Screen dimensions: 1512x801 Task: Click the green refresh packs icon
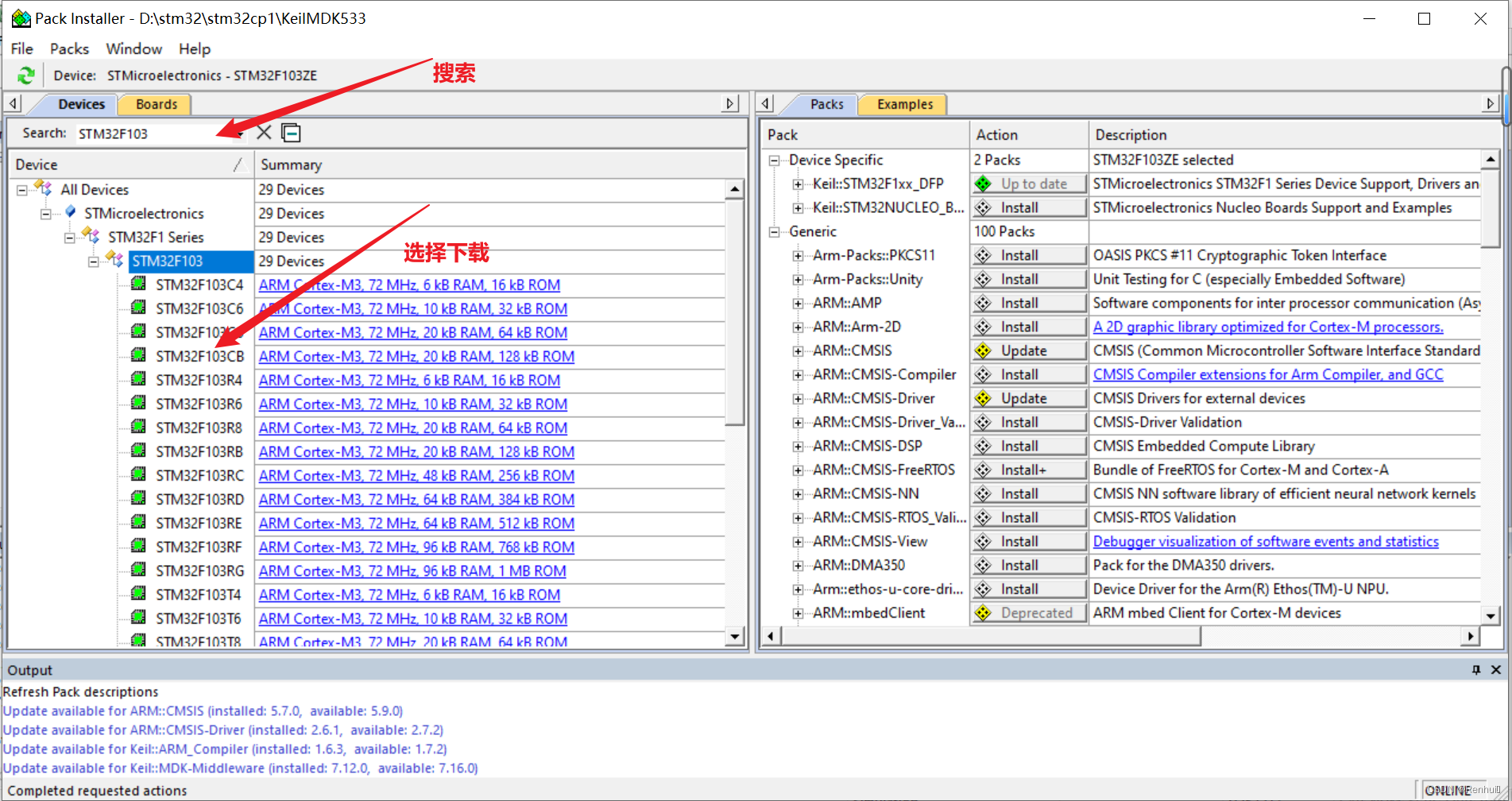(x=26, y=75)
